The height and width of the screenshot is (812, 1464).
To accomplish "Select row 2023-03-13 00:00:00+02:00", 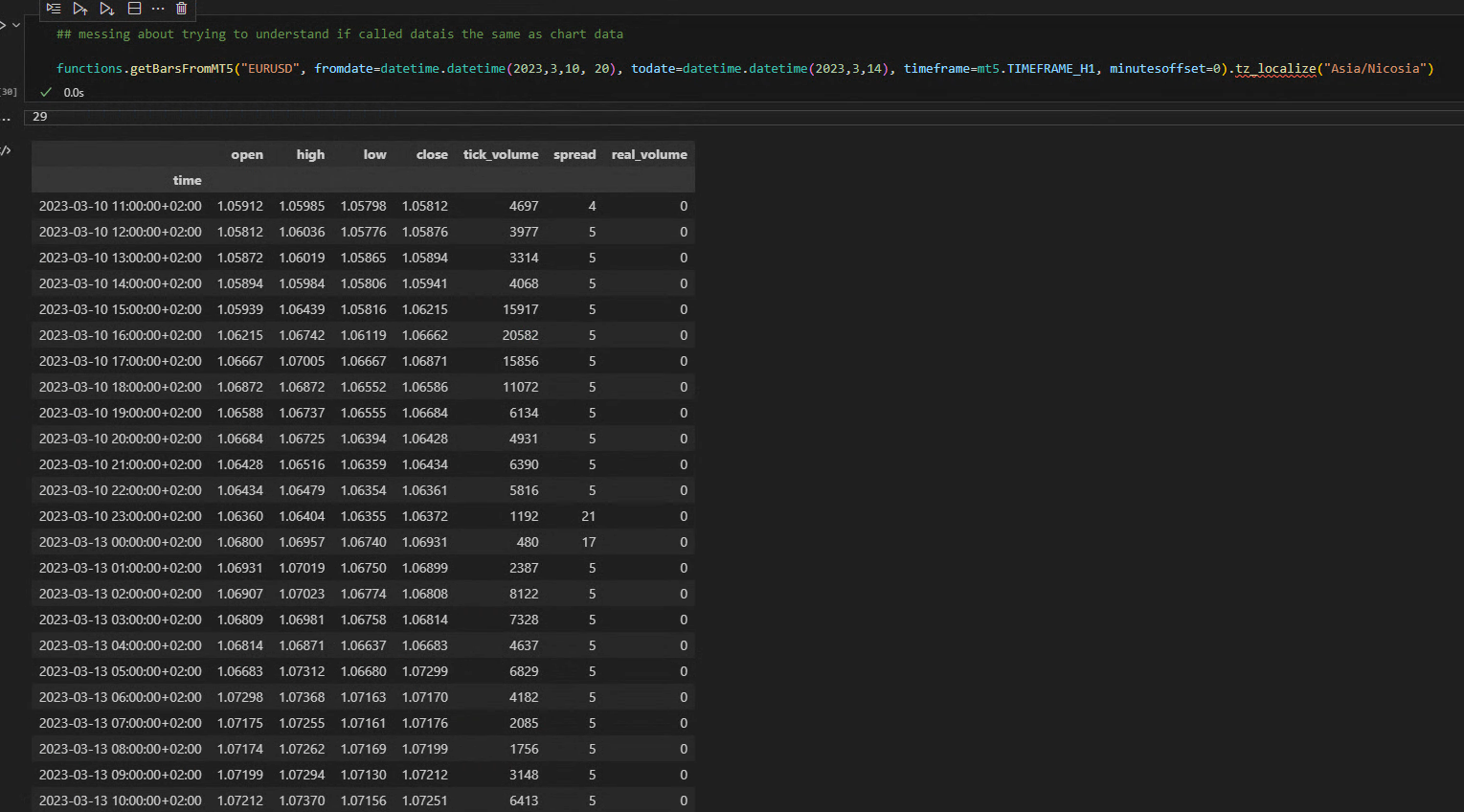I will pyautogui.click(x=363, y=542).
